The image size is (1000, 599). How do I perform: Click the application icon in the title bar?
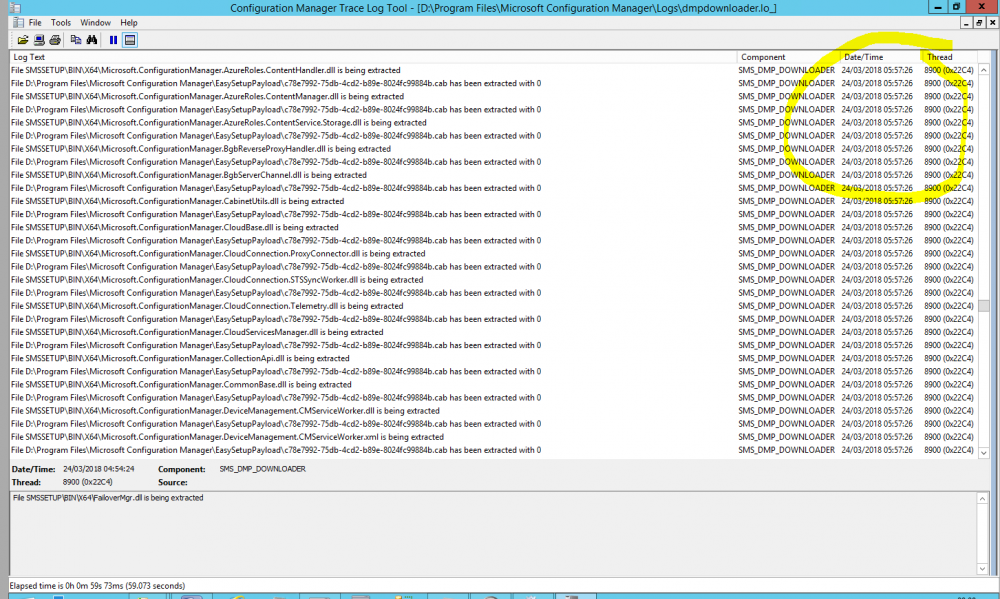(x=15, y=8)
